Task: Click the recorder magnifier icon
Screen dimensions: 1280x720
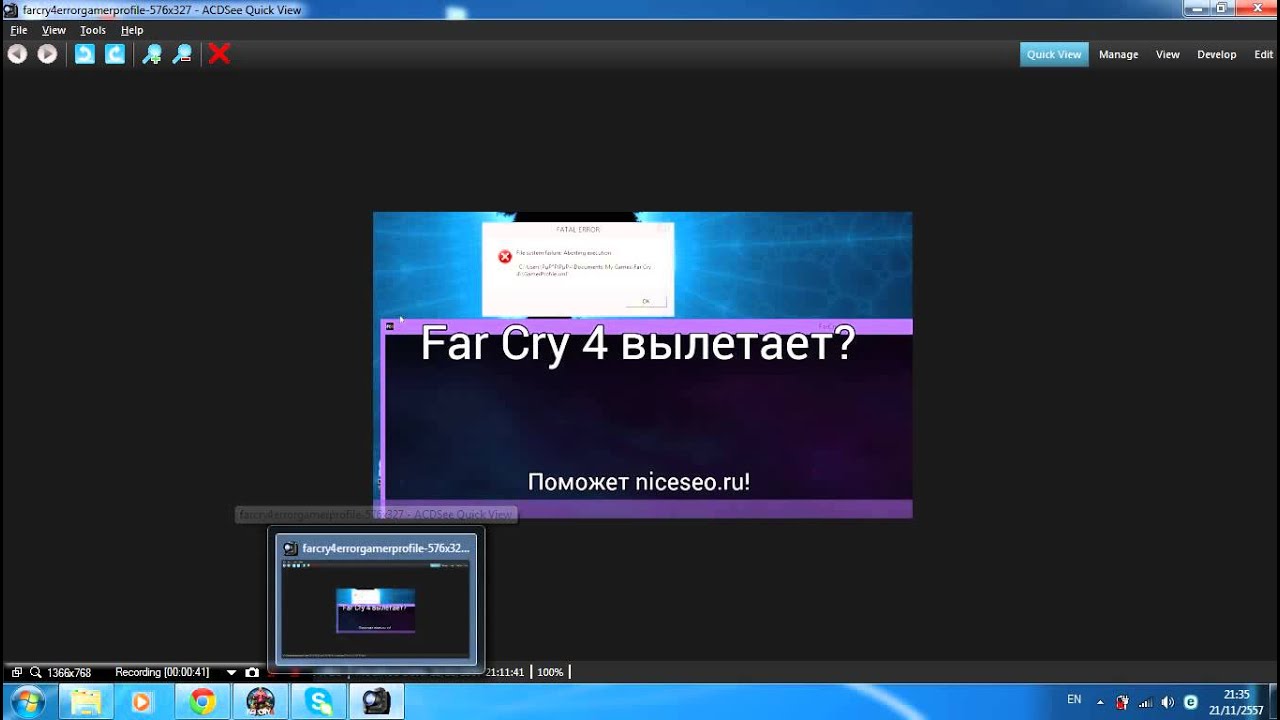Action: tap(35, 672)
